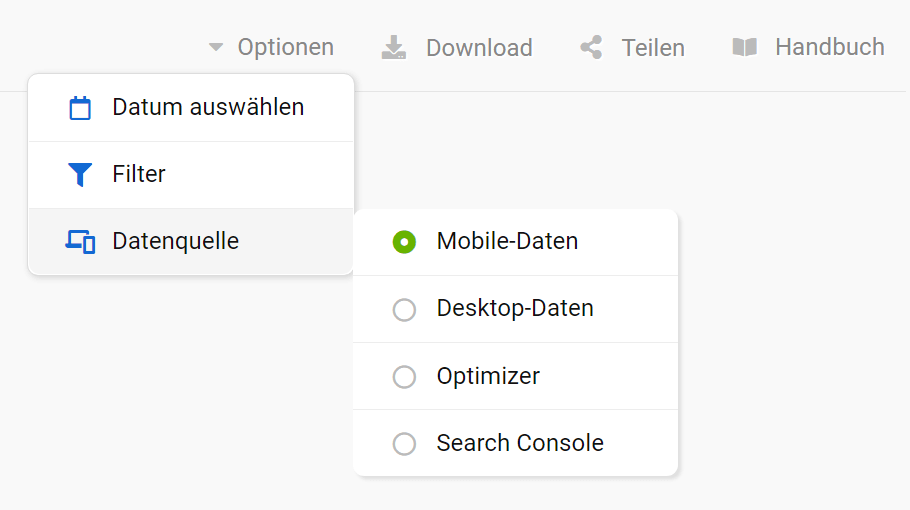Click the devices icon next to Datenquelle
Image resolution: width=910 pixels, height=510 pixels.
tap(80, 242)
